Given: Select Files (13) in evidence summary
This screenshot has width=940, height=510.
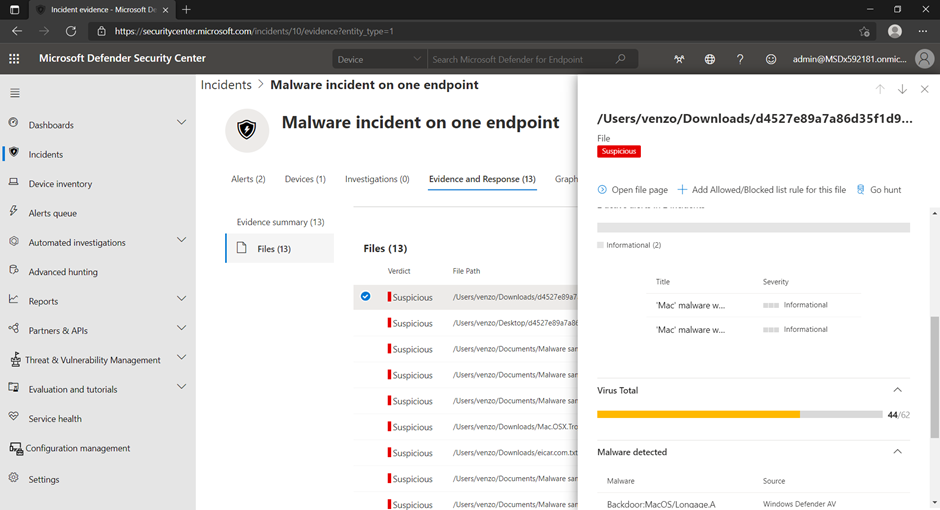Looking at the screenshot, I should click(280, 248).
